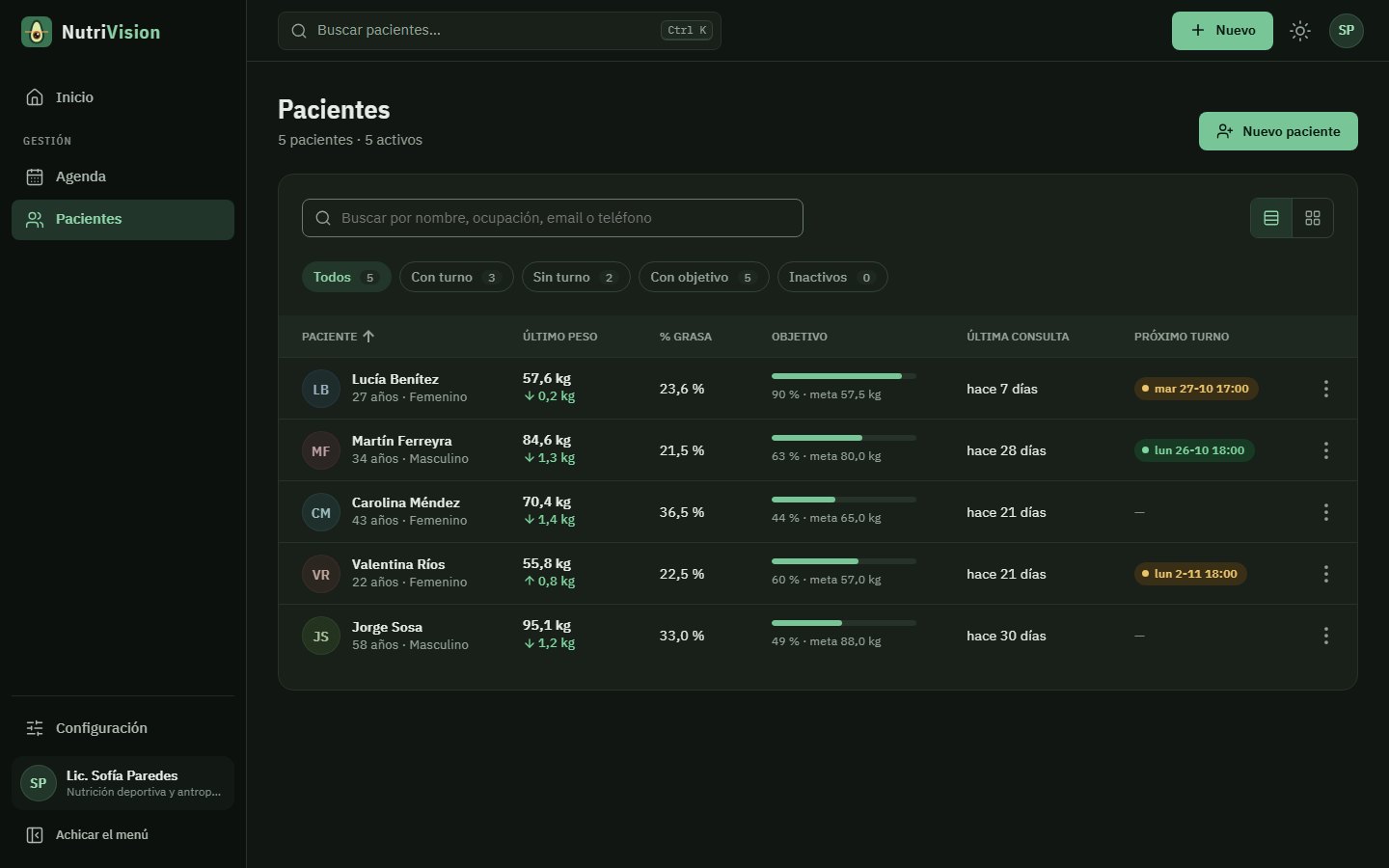Click the Objetivo column header
Viewport: 1389px width, 868px height.
tap(800, 337)
